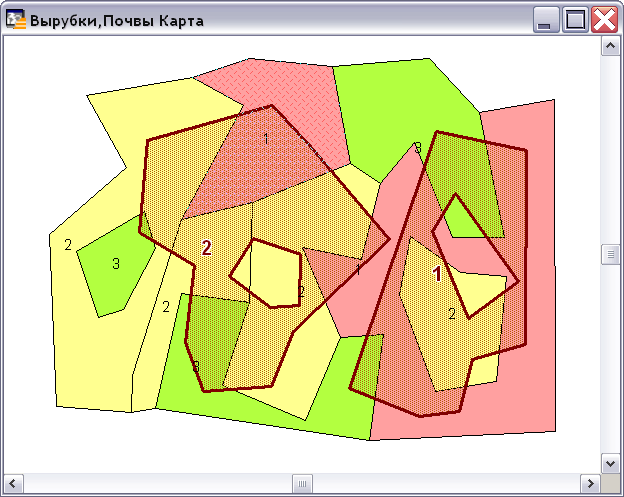Click the vertical scrollbar down arrow
Viewport: 624px width, 497px height.
point(610,463)
